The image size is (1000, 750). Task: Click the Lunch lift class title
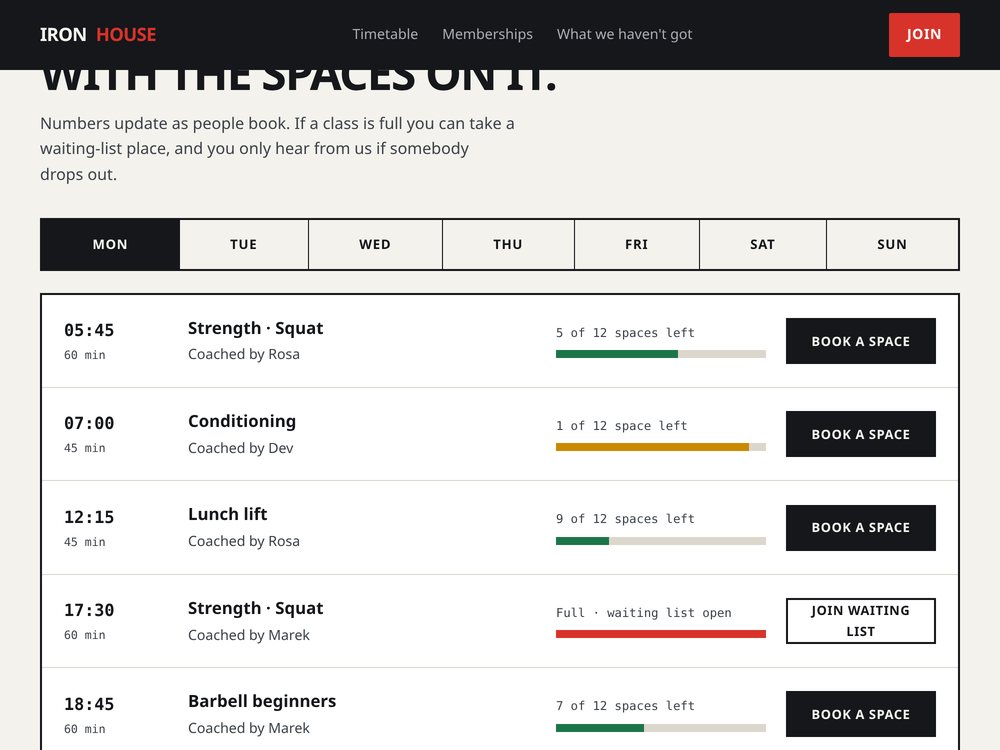[x=228, y=514]
